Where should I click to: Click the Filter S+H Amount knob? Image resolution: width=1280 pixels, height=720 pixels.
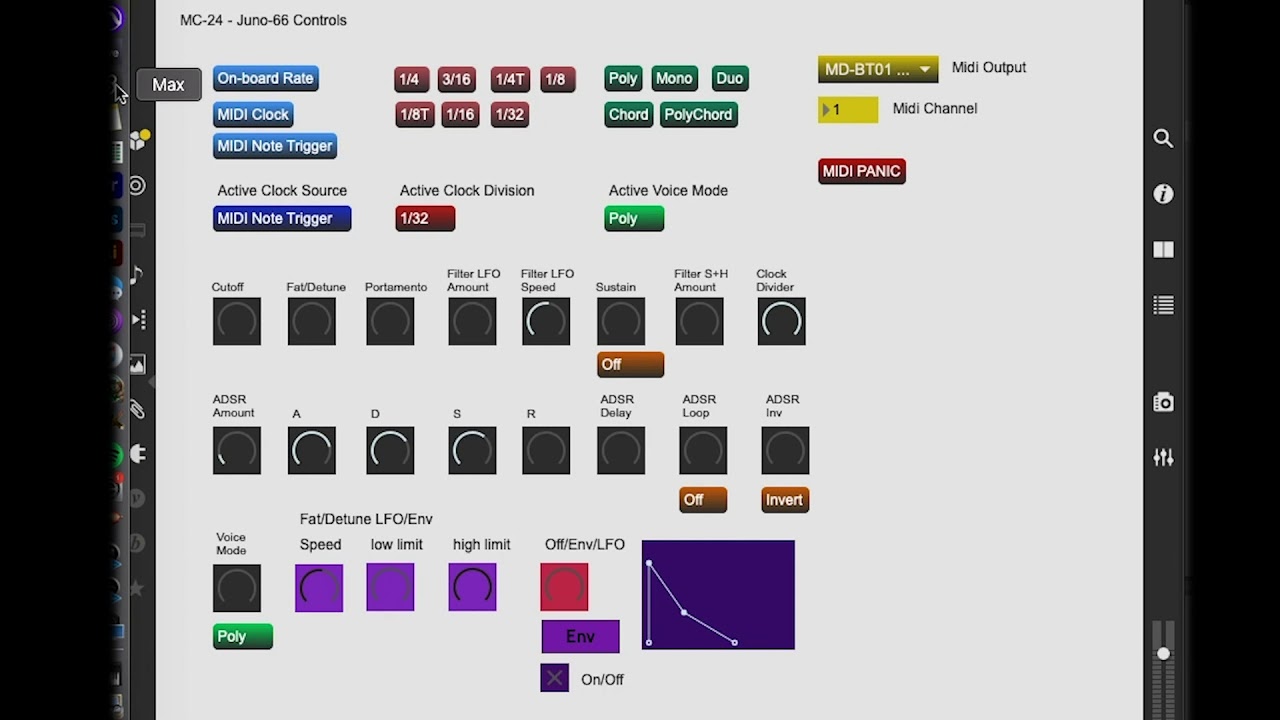[x=699, y=321]
